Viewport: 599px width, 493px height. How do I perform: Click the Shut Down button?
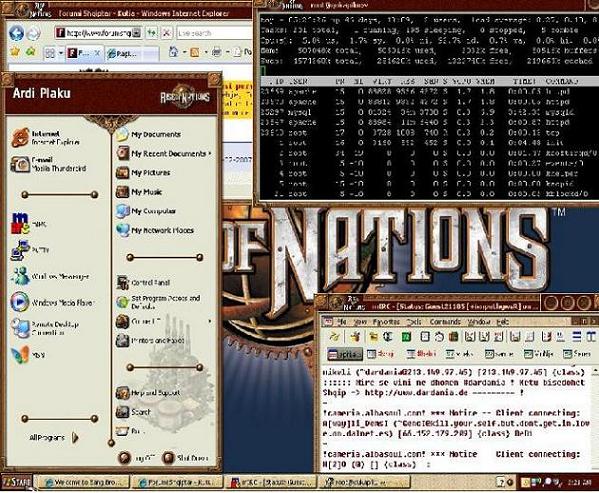[186, 457]
